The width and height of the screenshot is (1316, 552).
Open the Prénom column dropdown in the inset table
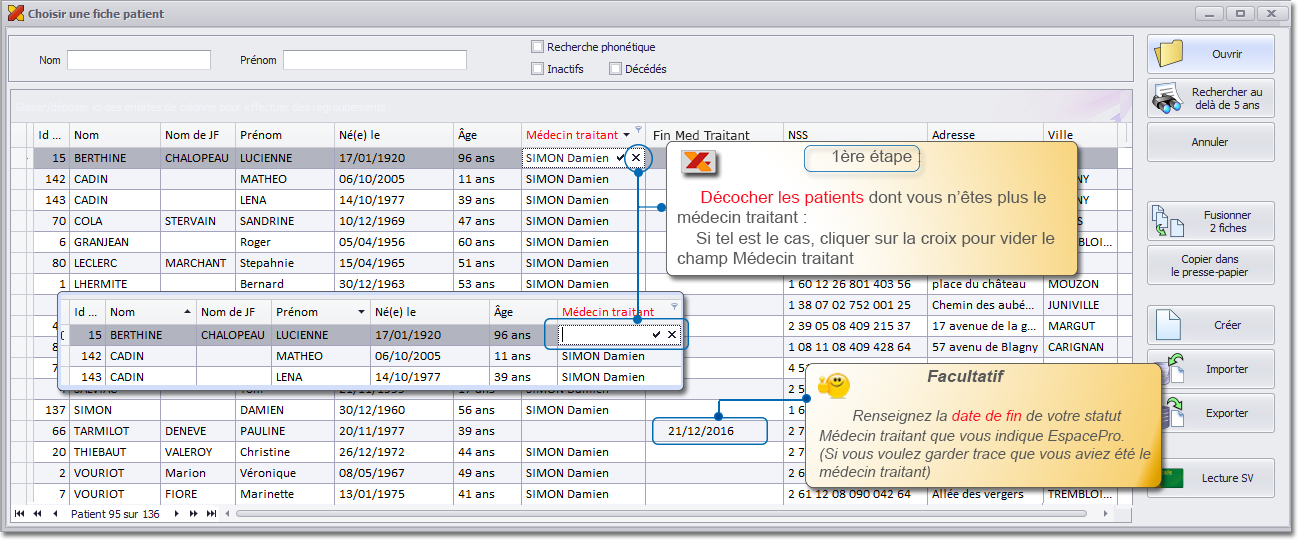pyautogui.click(x=360, y=312)
